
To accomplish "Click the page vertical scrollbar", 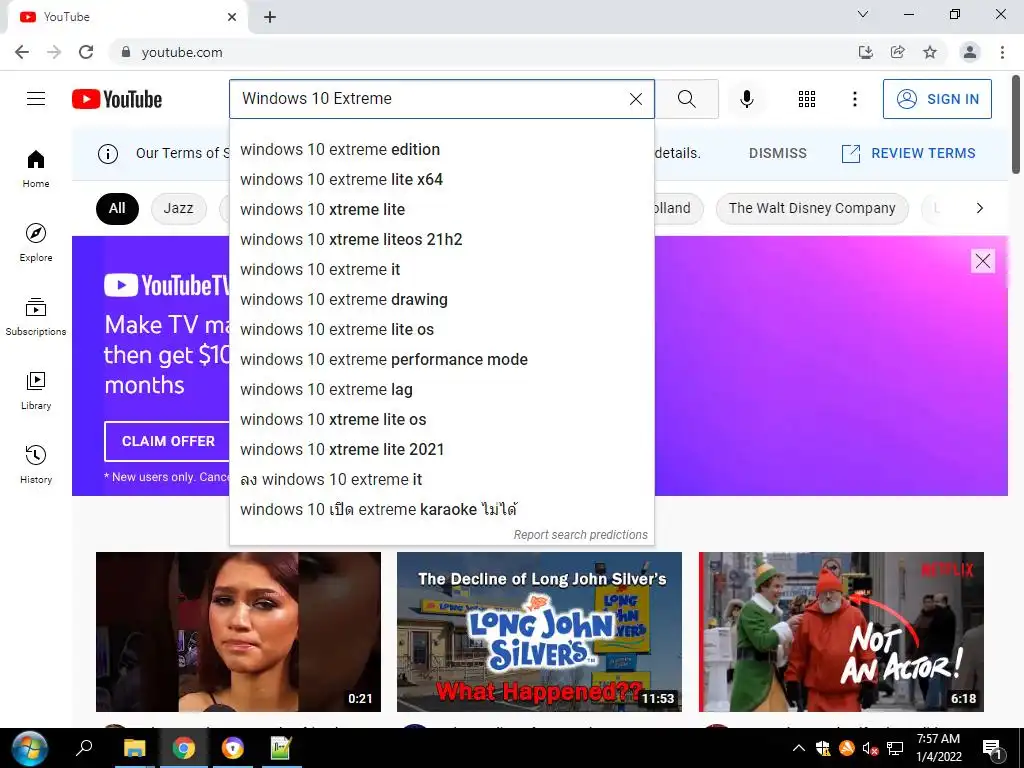I will pyautogui.click(x=1016, y=124).
